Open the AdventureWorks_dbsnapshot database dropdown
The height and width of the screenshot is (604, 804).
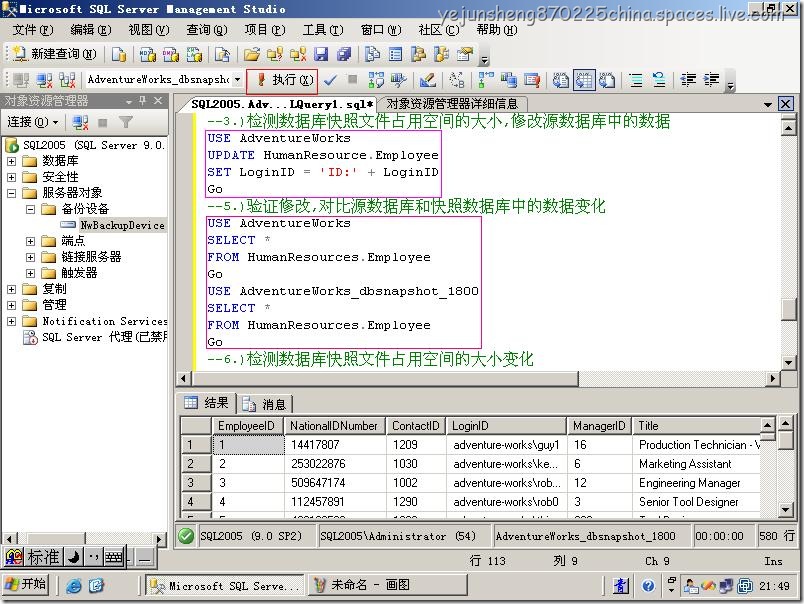tap(237, 79)
